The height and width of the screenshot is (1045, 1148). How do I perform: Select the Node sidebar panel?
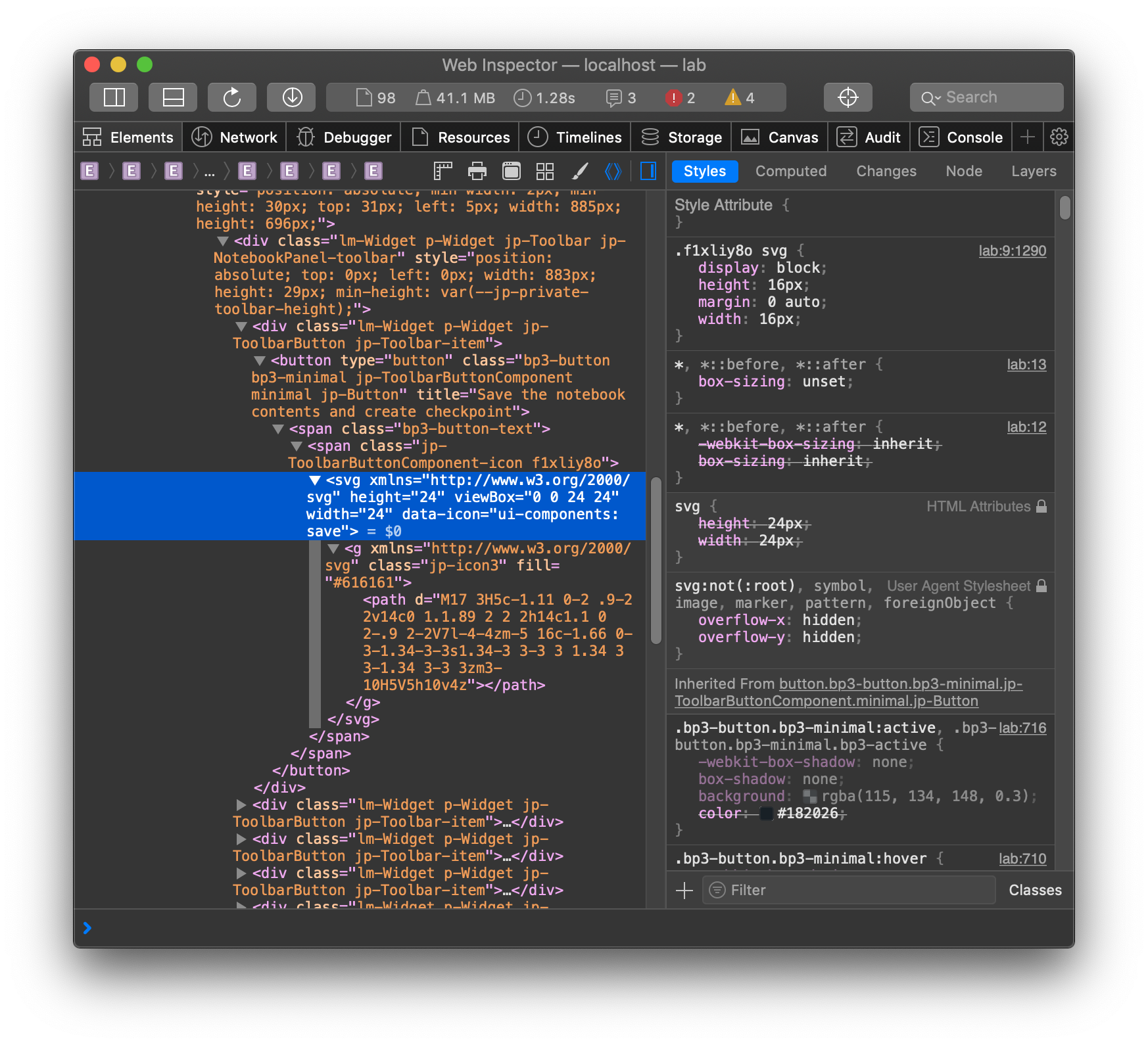964,171
